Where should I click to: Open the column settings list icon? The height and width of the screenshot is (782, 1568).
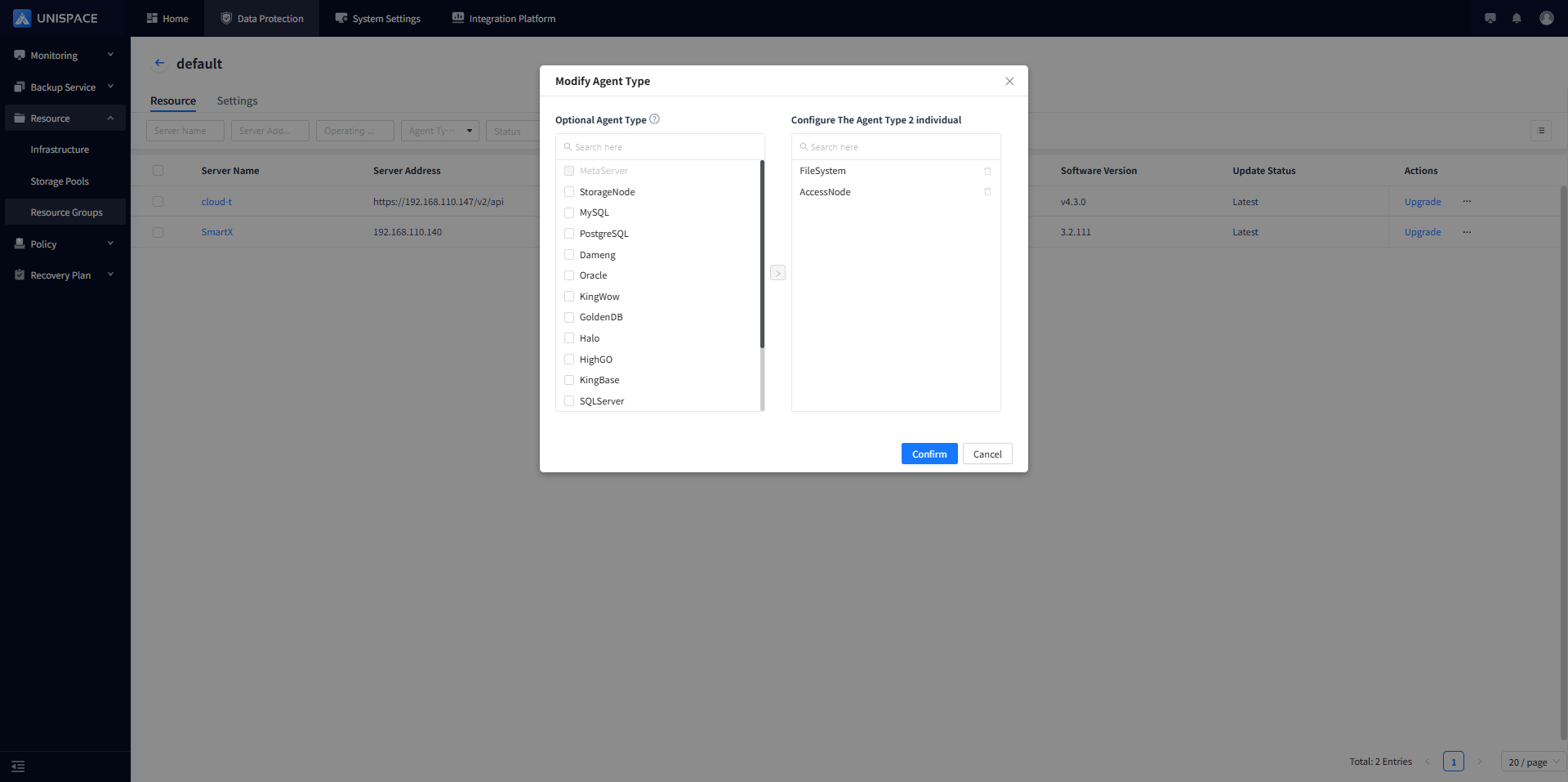[x=1541, y=131]
